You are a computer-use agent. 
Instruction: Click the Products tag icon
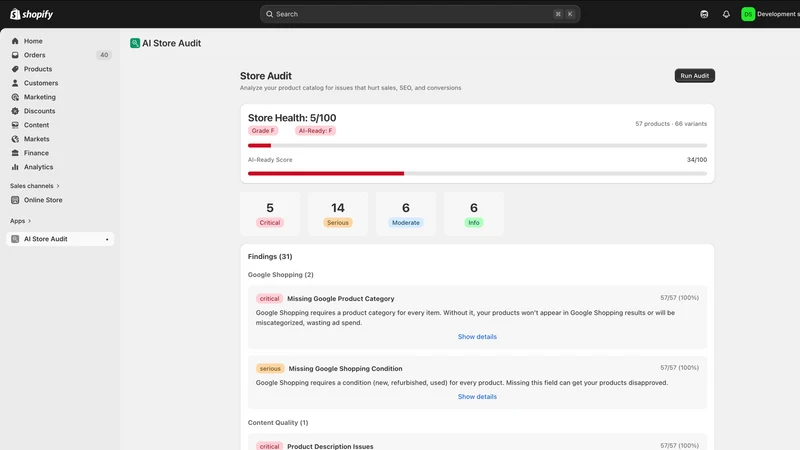(15, 69)
